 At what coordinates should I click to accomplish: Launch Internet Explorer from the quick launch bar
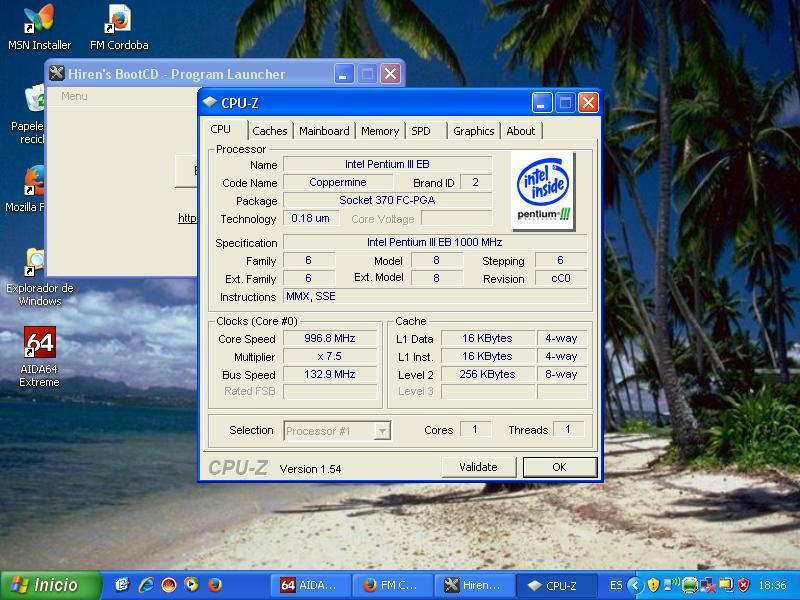click(x=146, y=585)
